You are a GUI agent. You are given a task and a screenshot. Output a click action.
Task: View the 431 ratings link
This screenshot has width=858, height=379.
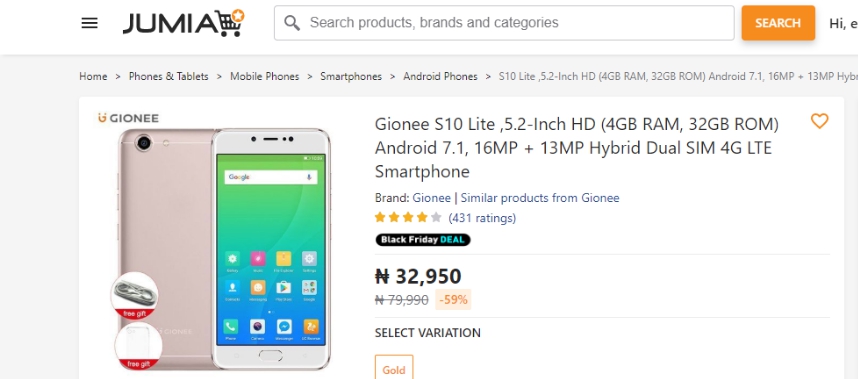coord(482,218)
